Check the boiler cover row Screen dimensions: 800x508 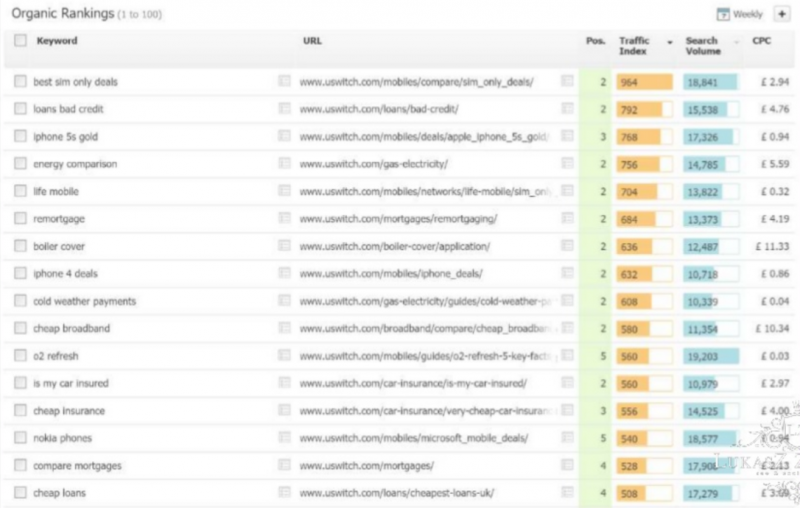click(20, 246)
